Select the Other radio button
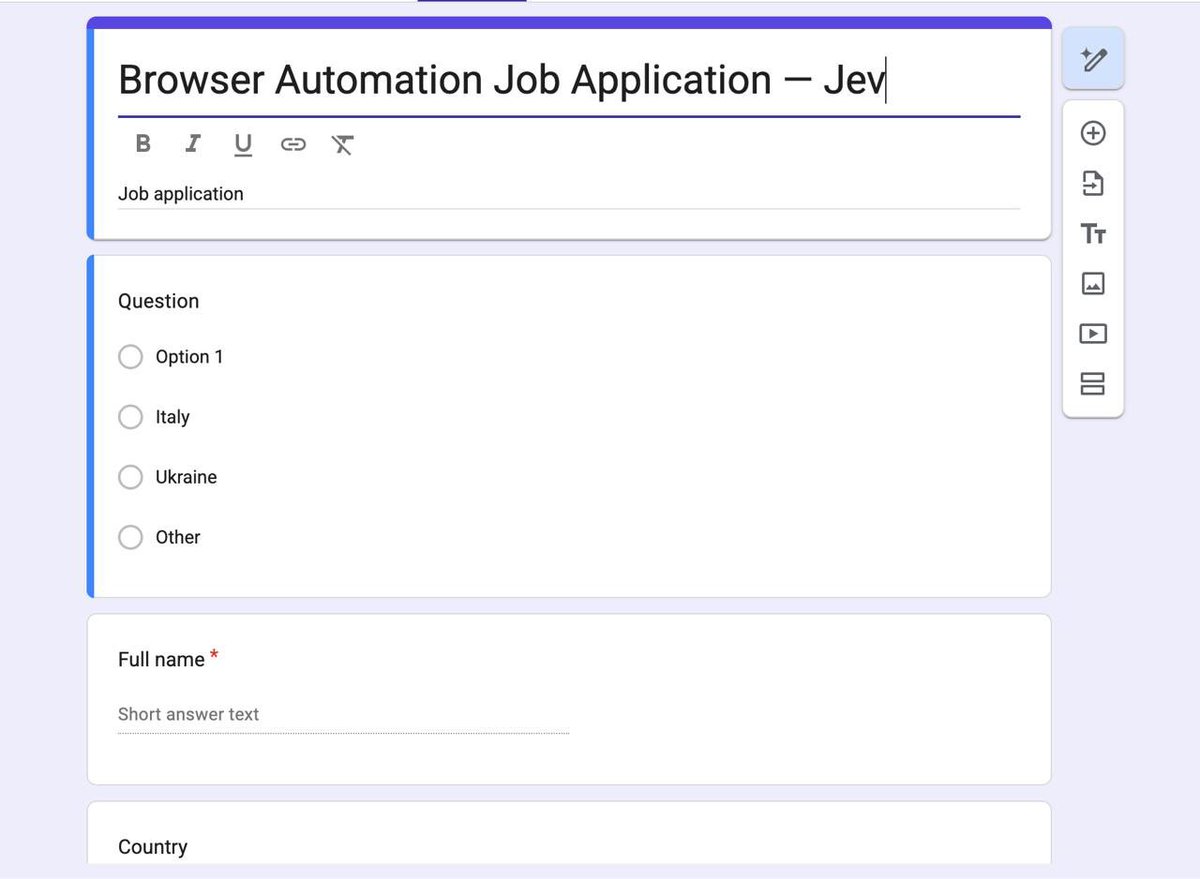Viewport: 1200px width, 879px height. [x=130, y=537]
